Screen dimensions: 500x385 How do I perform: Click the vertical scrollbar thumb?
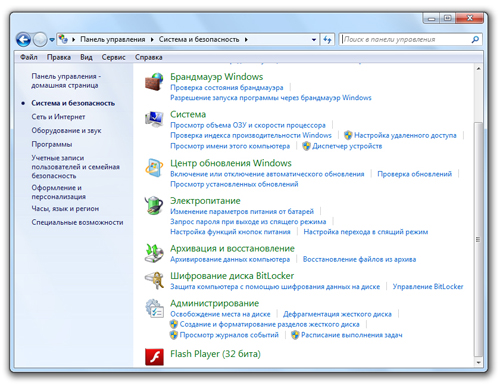(478, 239)
